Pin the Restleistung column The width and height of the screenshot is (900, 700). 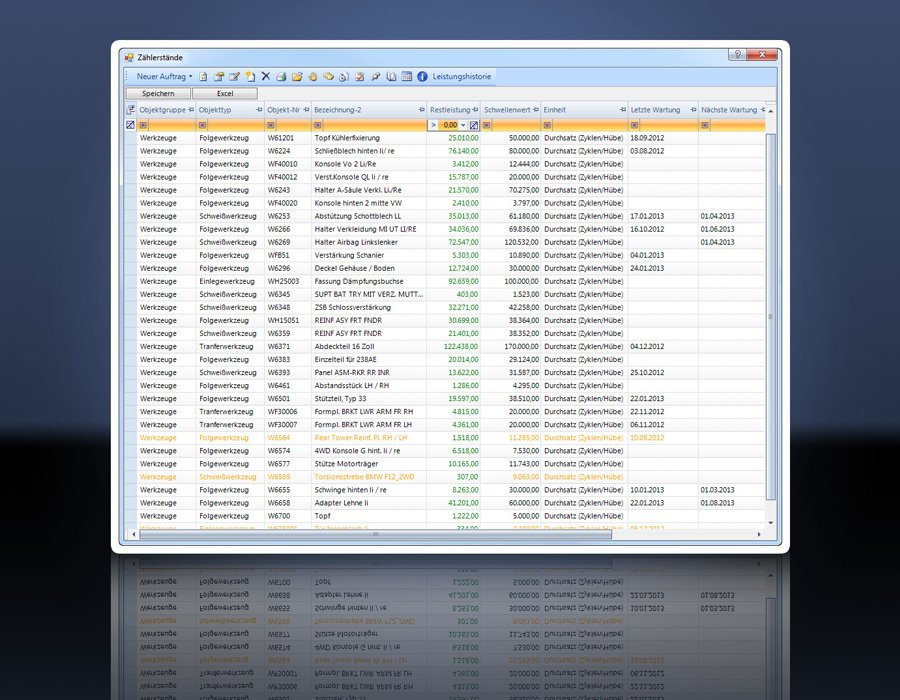coord(475,110)
